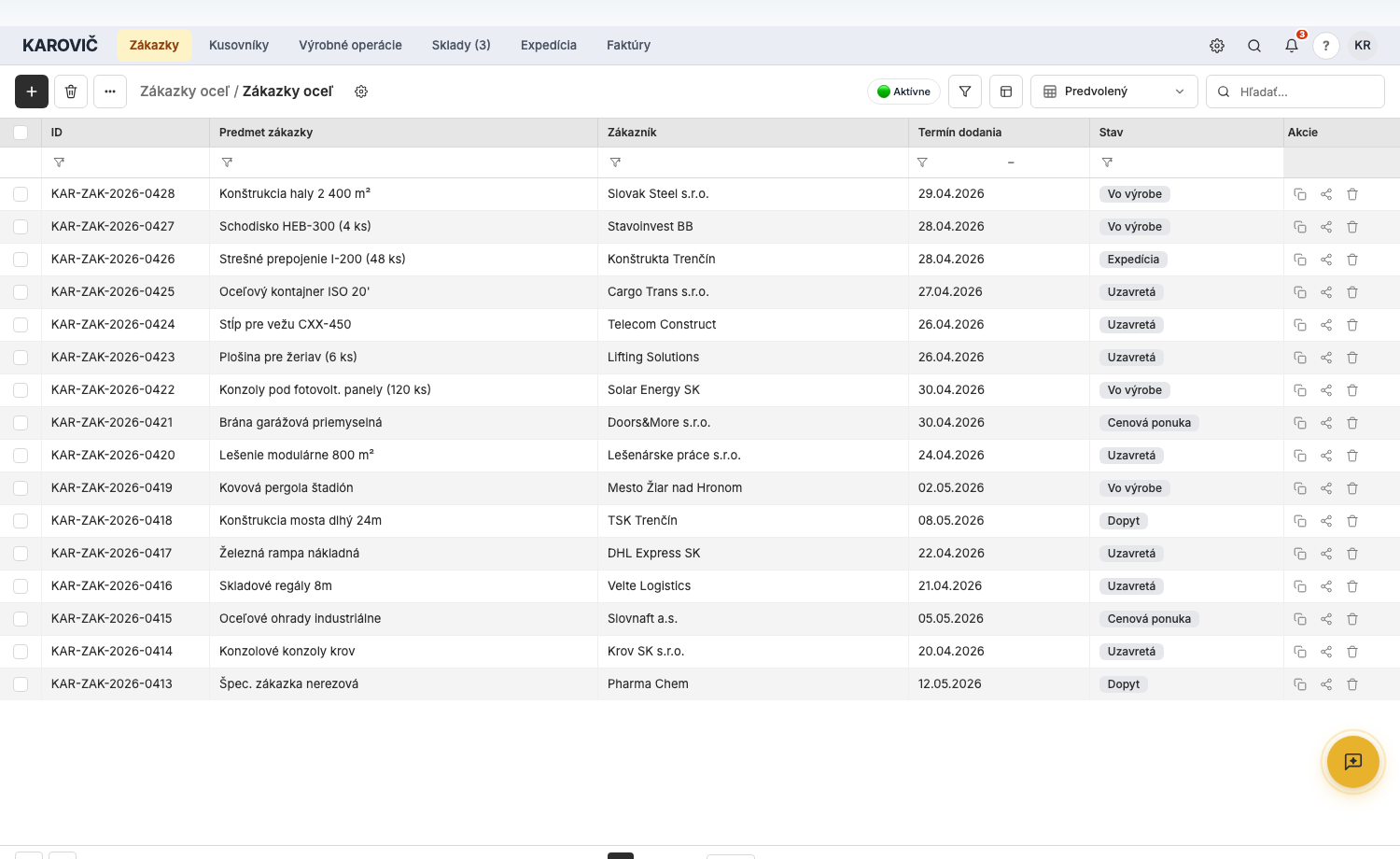The image size is (1400, 859).
Task: Select checkbox for KAR-ZAK-2026-0423
Action: (x=21, y=358)
